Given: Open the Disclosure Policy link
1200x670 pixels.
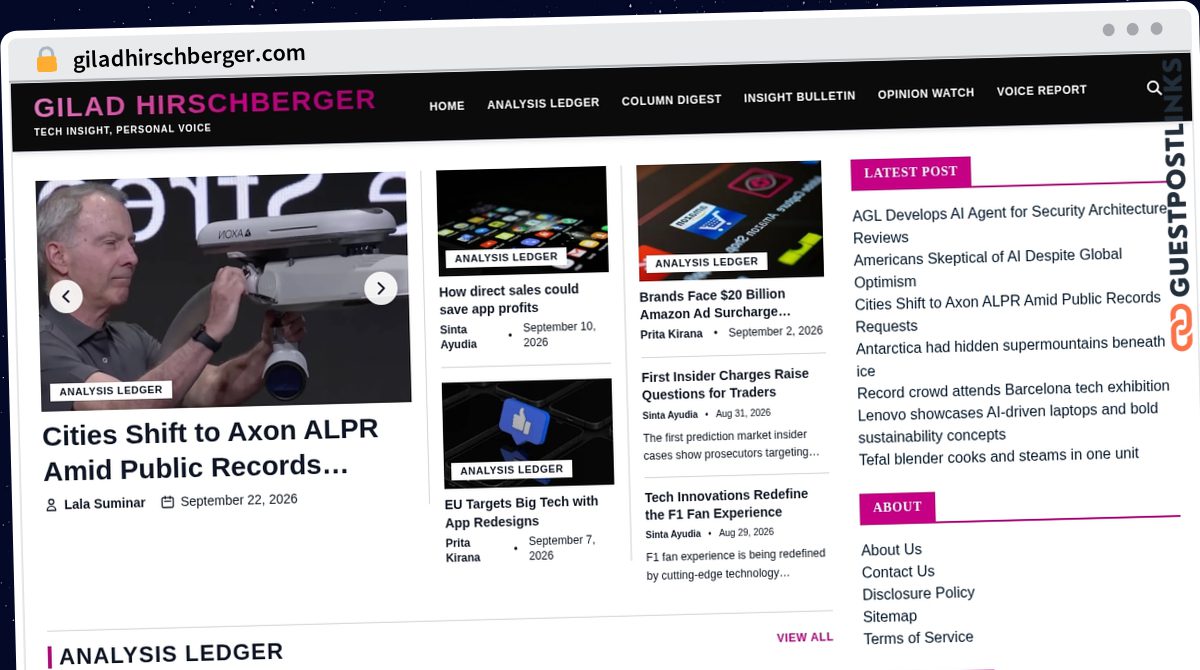Looking at the screenshot, I should tap(919, 593).
